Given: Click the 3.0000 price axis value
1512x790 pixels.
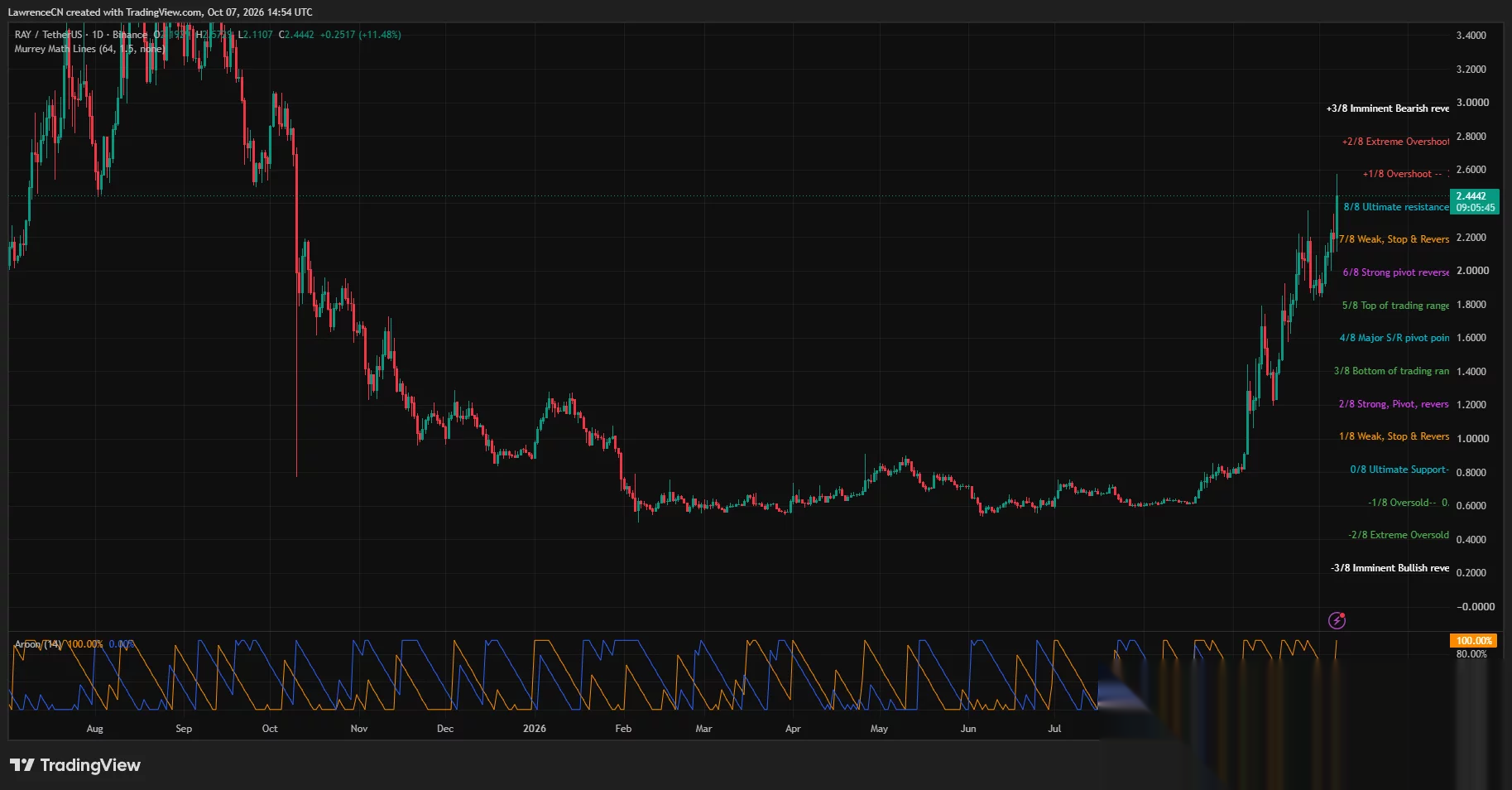Looking at the screenshot, I should (x=1472, y=103).
